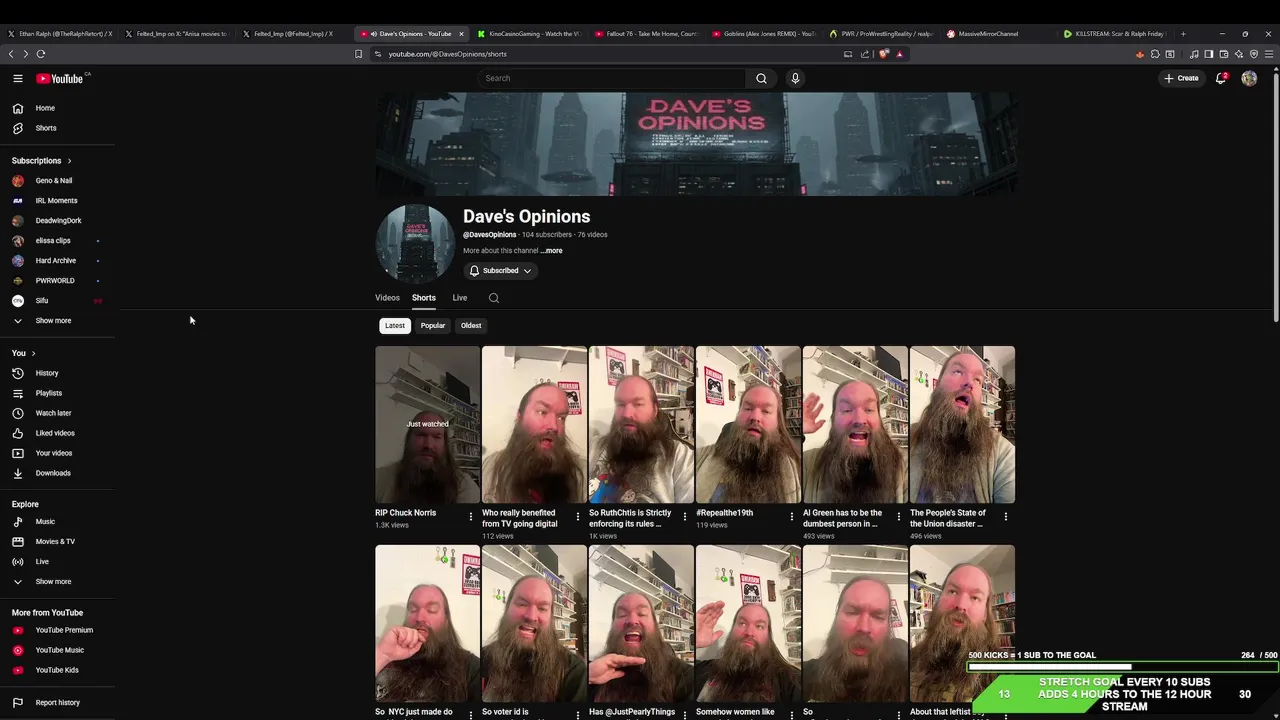
Task: Expand Subscriptions section chevron
Action: [69, 161]
